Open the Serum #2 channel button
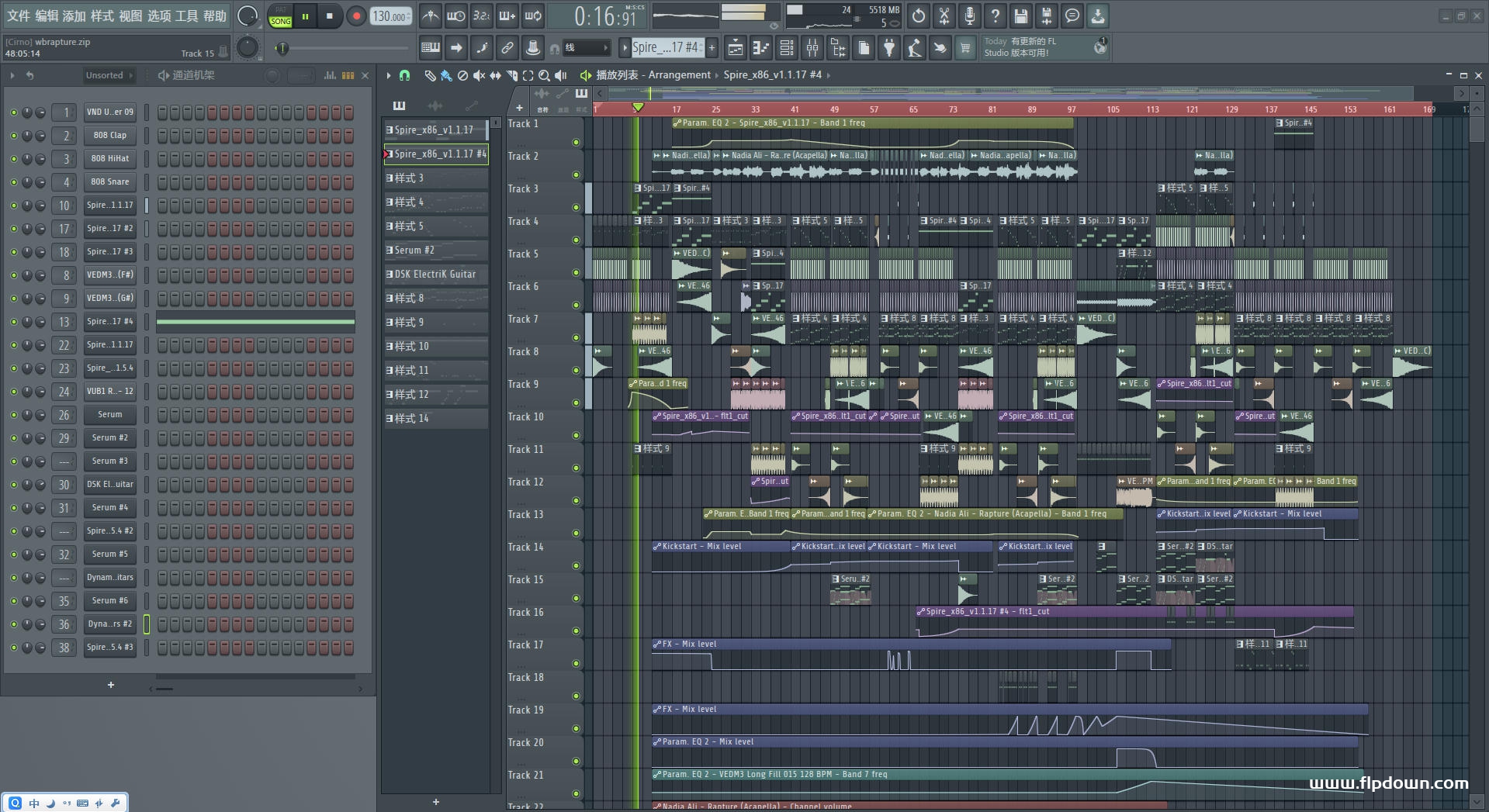 [x=109, y=438]
